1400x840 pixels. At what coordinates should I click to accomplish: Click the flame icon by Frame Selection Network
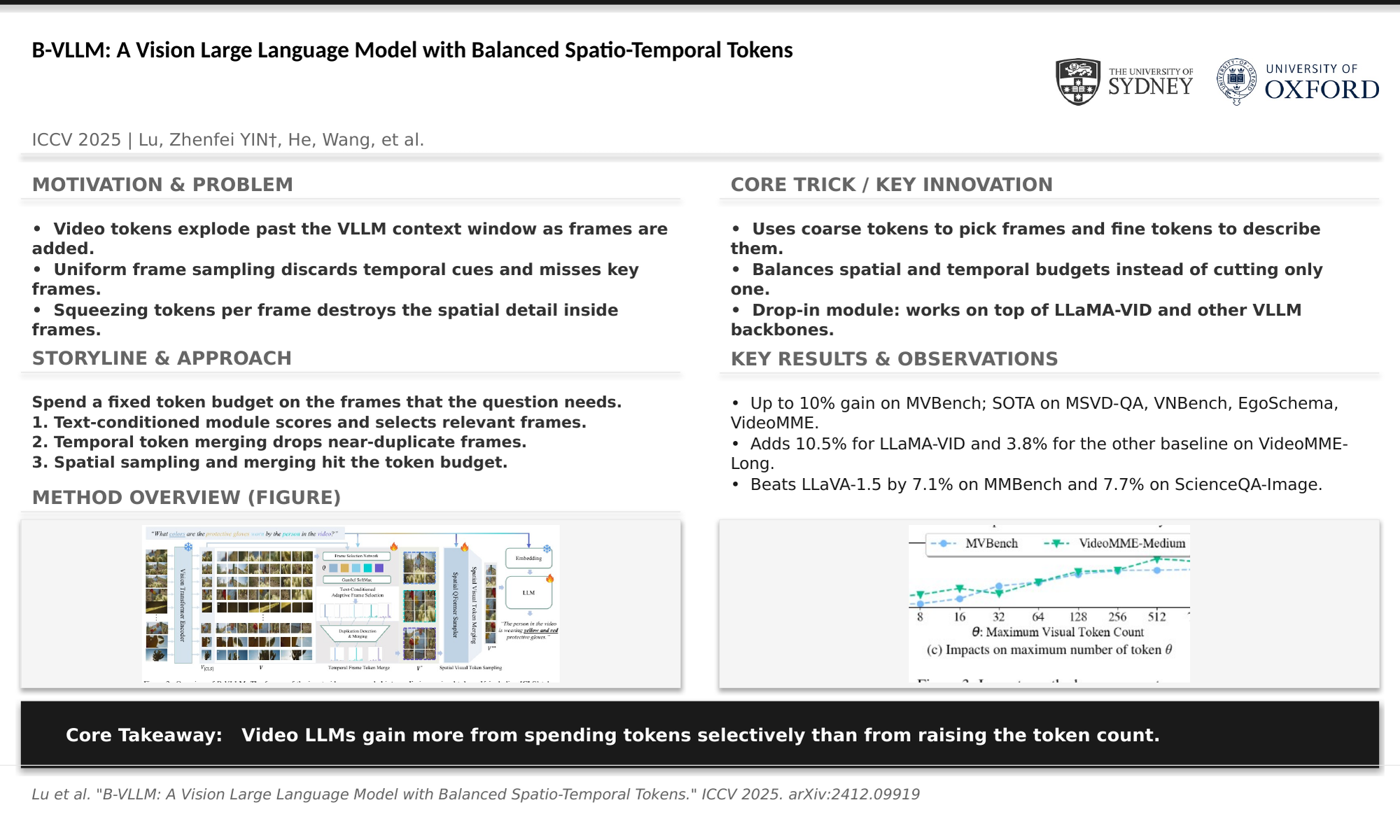click(x=394, y=546)
